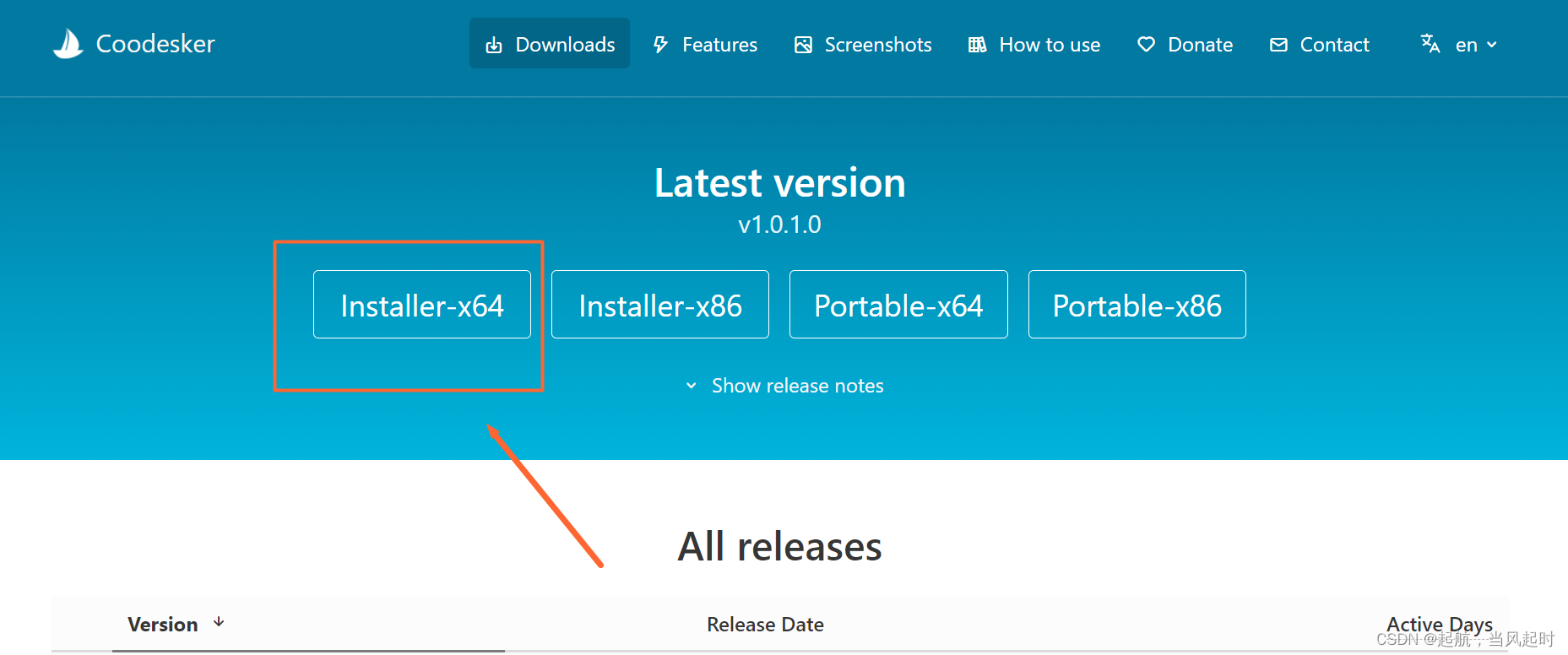Click the Coodesker site name
The width and height of the screenshot is (1568, 655).
click(x=155, y=44)
